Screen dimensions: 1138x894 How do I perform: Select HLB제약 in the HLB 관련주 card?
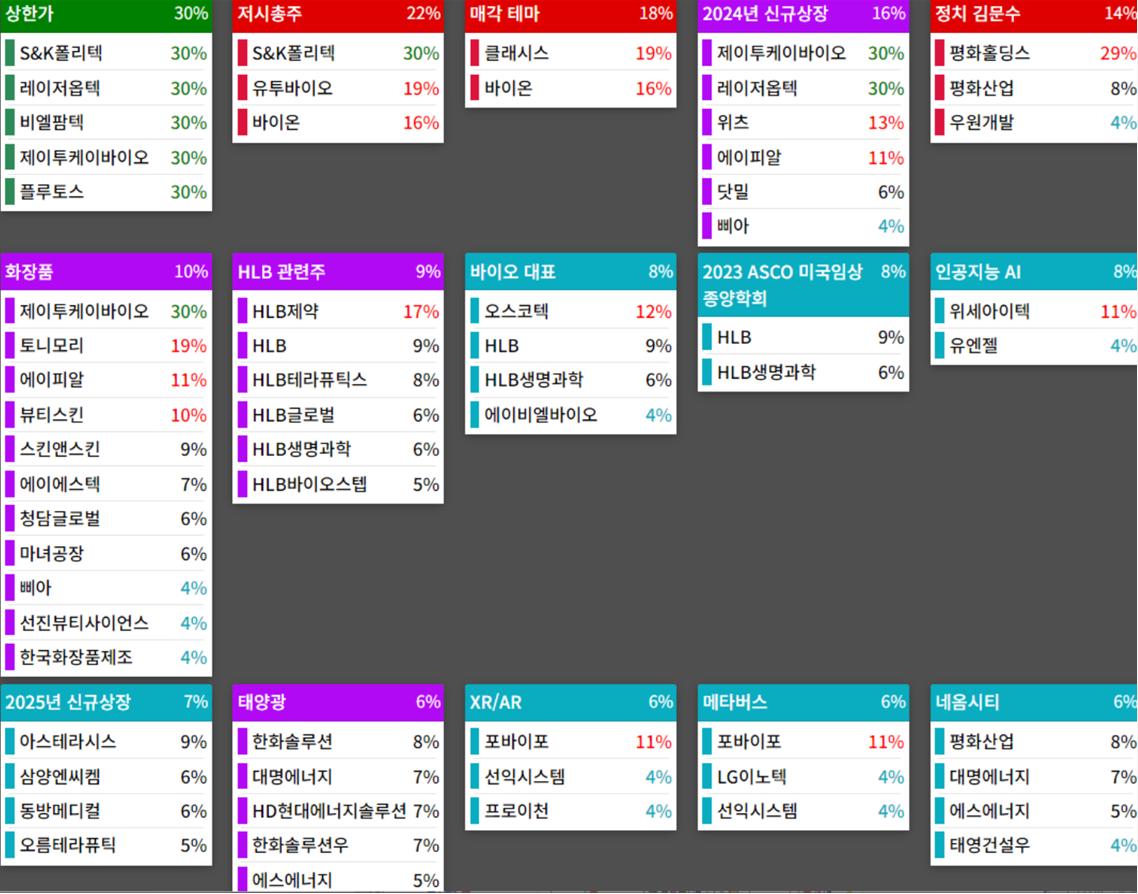point(337,311)
